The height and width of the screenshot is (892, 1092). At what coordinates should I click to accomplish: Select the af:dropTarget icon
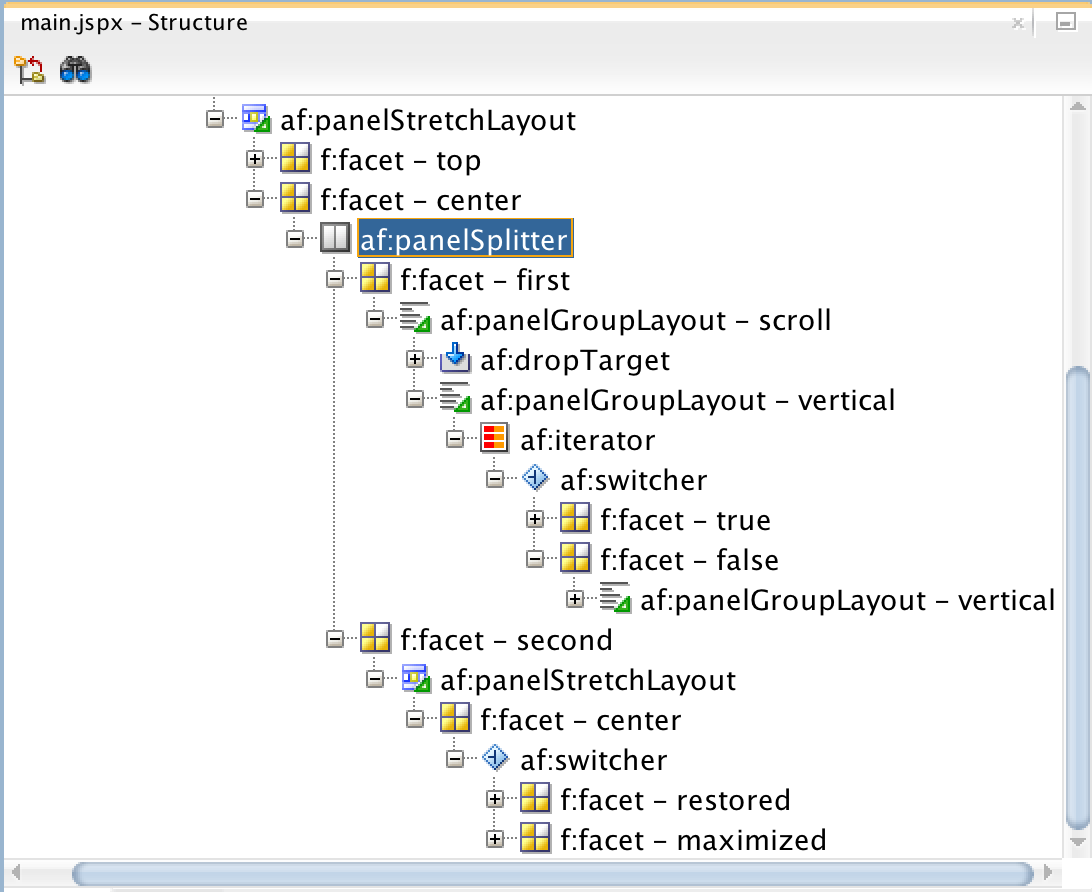pyautogui.click(x=455, y=359)
